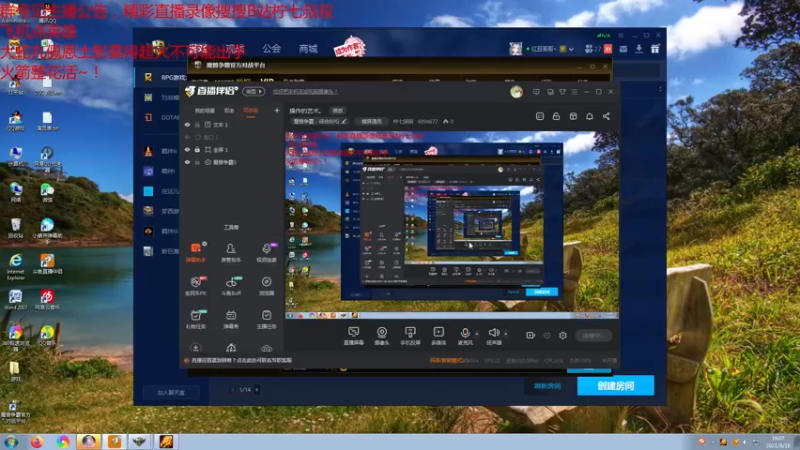Click the mode switch pill near logo
Image resolution: width=800 pixels, height=450 pixels.
click(x=254, y=92)
